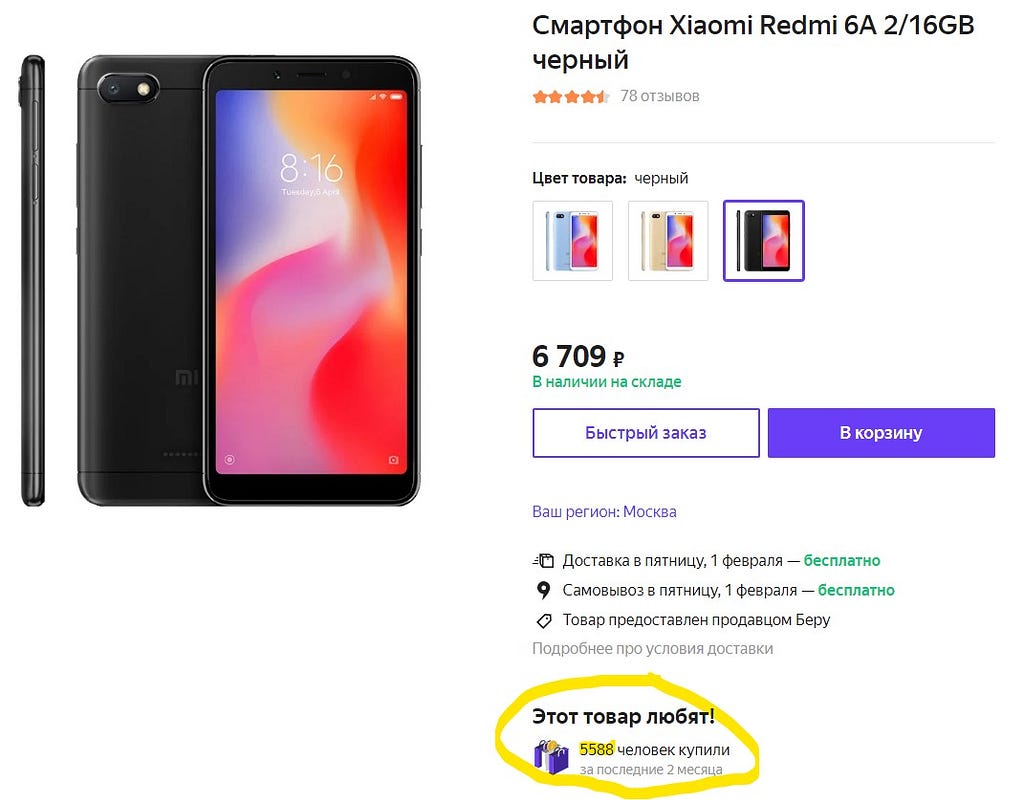Open Подробнее про условия доставки link
1024x800 pixels.
pyautogui.click(x=652, y=648)
